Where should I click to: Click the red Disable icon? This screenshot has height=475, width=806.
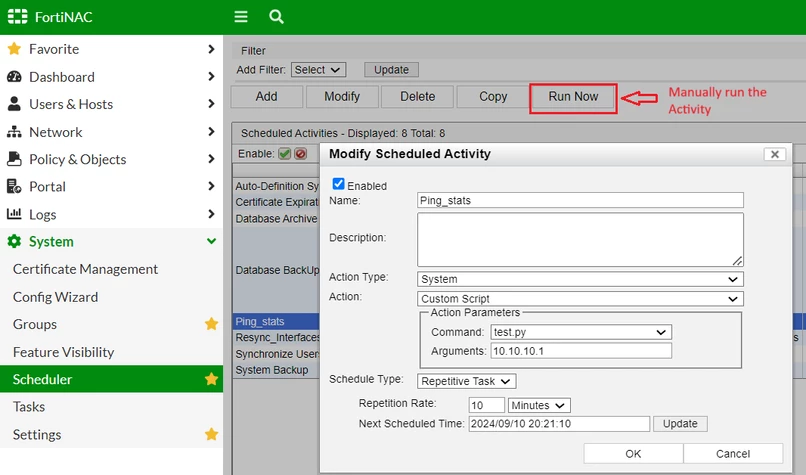301,154
